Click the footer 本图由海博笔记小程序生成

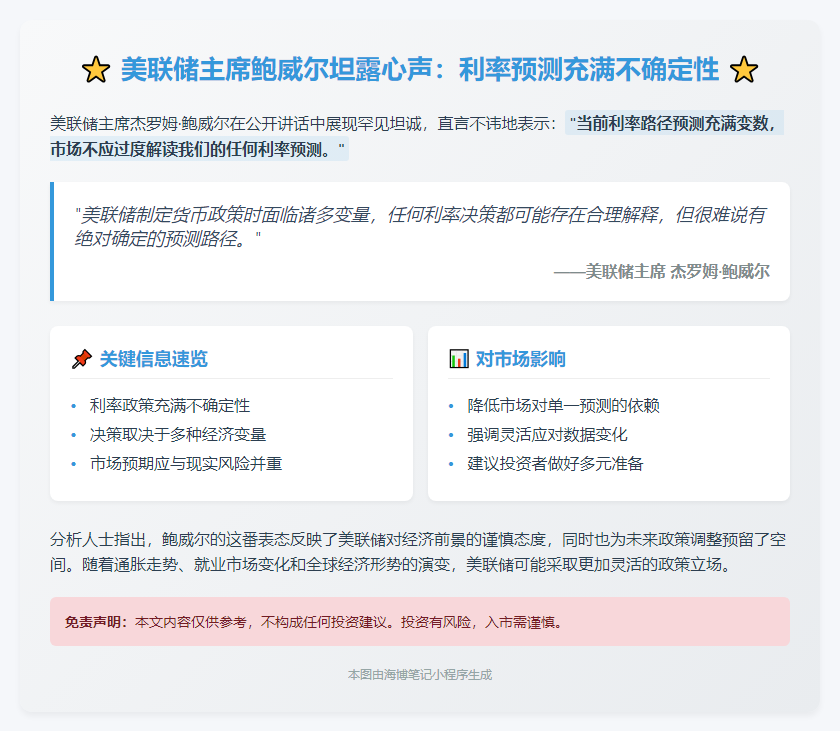click(420, 675)
